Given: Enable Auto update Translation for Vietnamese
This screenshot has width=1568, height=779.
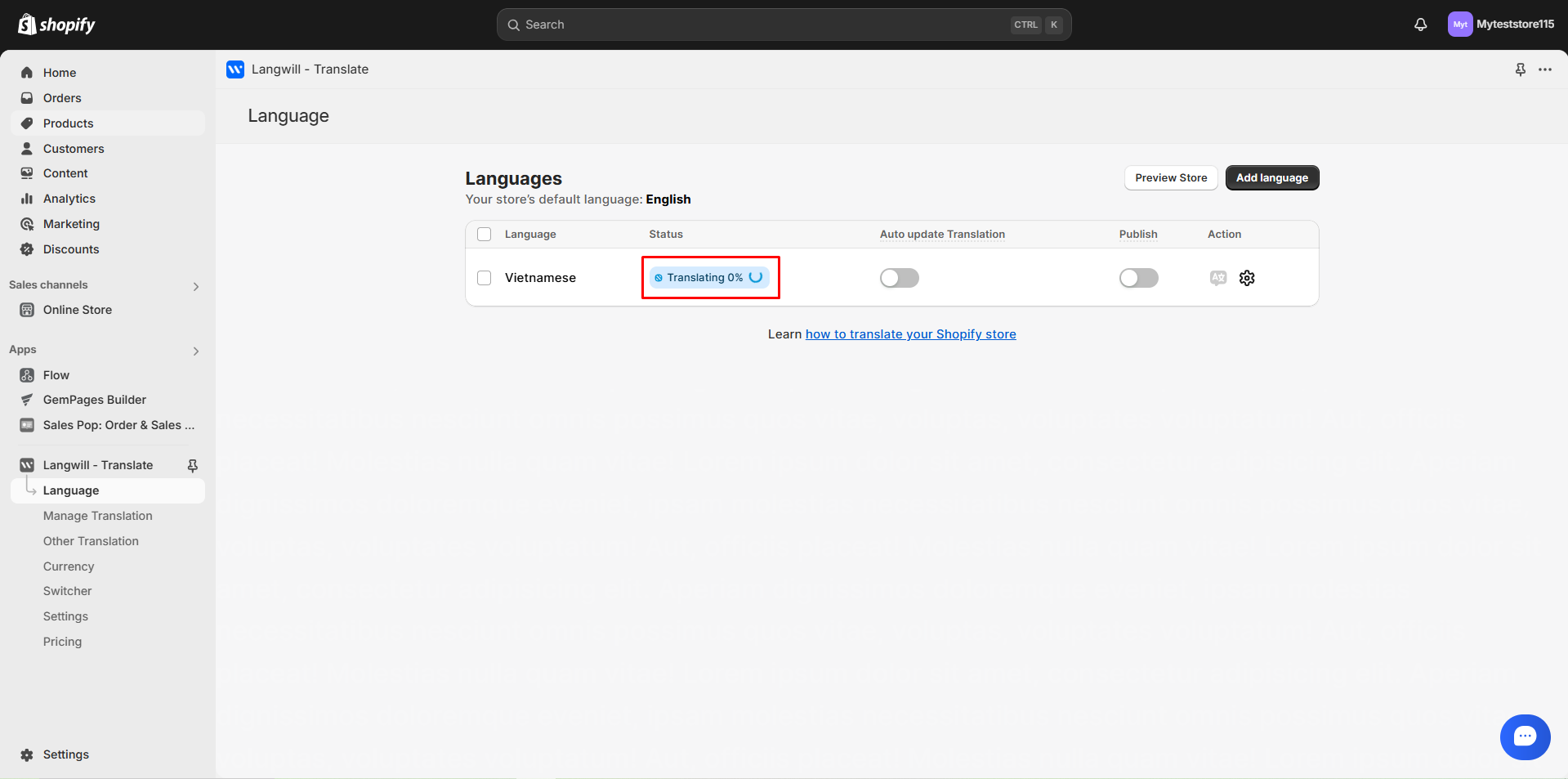Looking at the screenshot, I should (898, 278).
